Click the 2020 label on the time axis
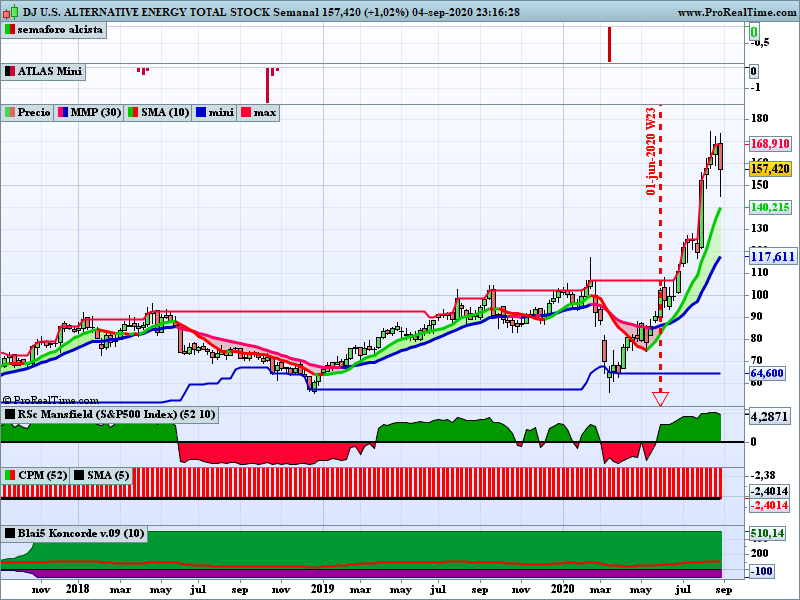This screenshot has height=600, width=800. pyautogui.click(x=564, y=589)
